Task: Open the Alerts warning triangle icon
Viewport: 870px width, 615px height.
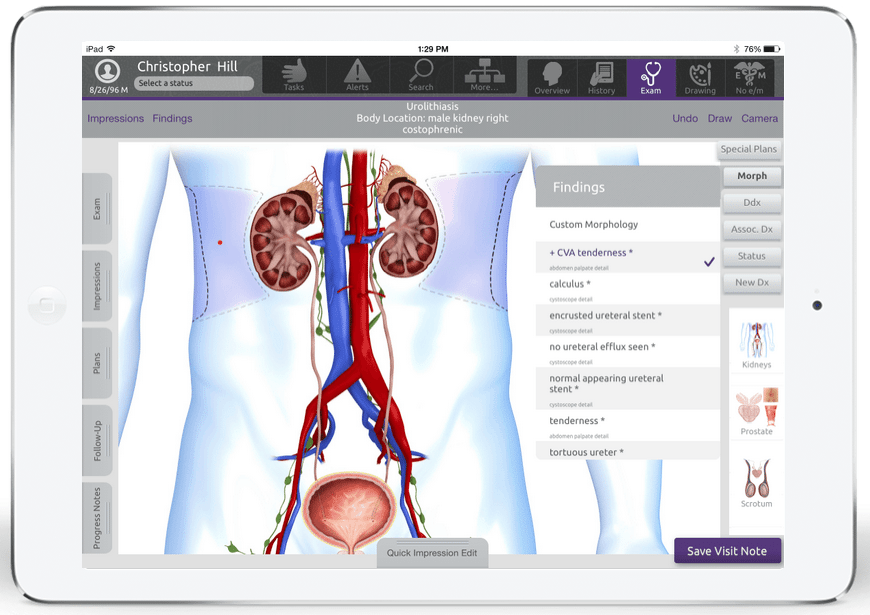Action: point(357,75)
